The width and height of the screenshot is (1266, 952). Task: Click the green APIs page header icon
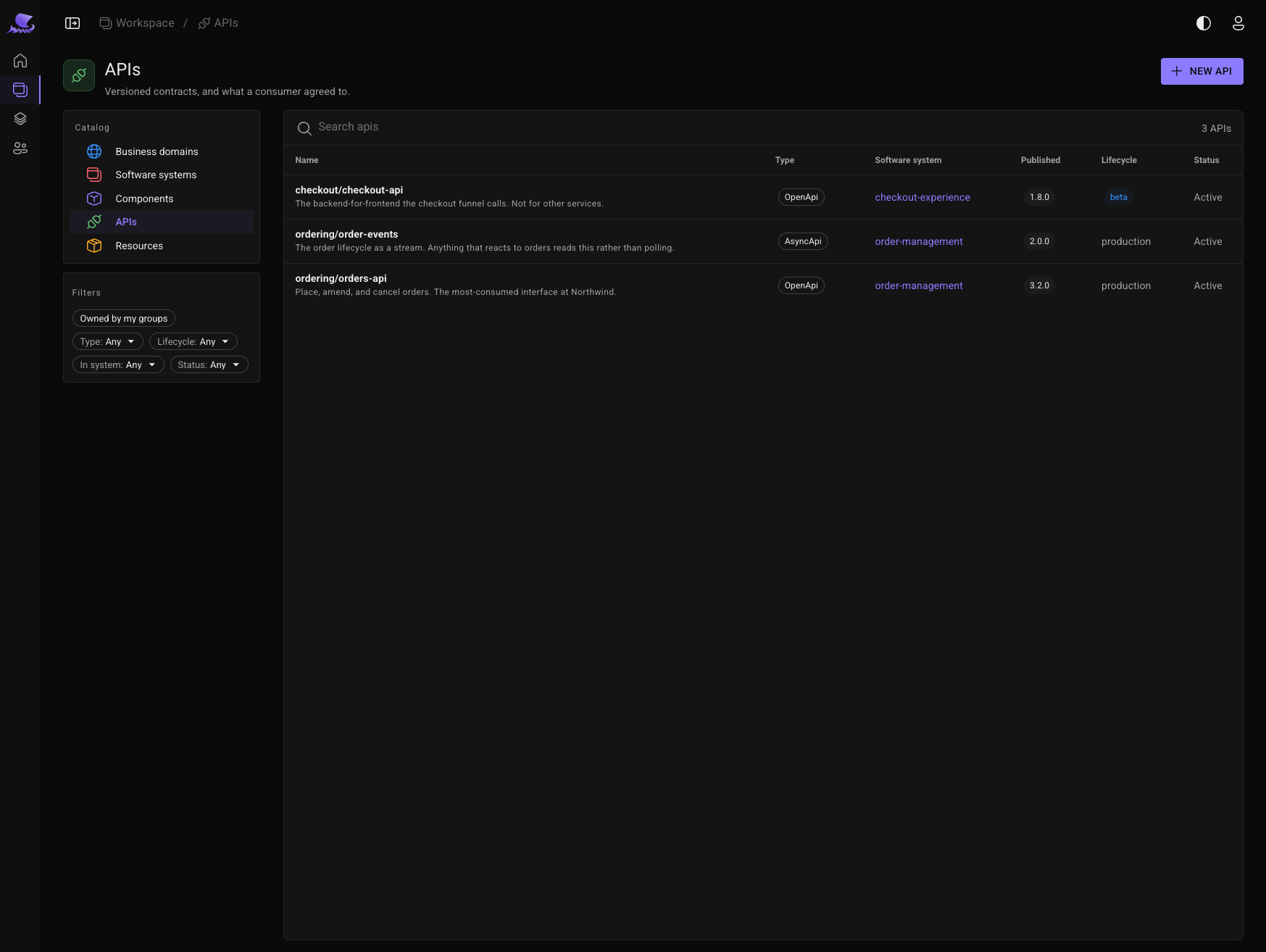point(79,75)
